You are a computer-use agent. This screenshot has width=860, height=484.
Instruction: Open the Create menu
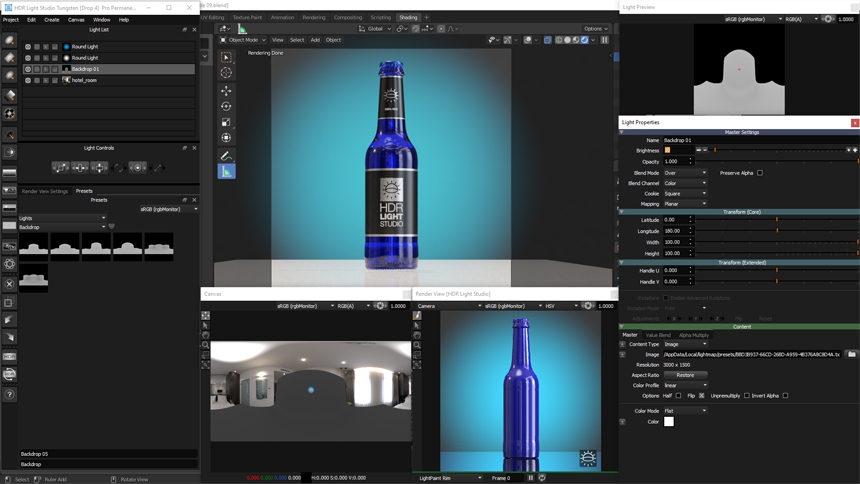pyautogui.click(x=52, y=20)
